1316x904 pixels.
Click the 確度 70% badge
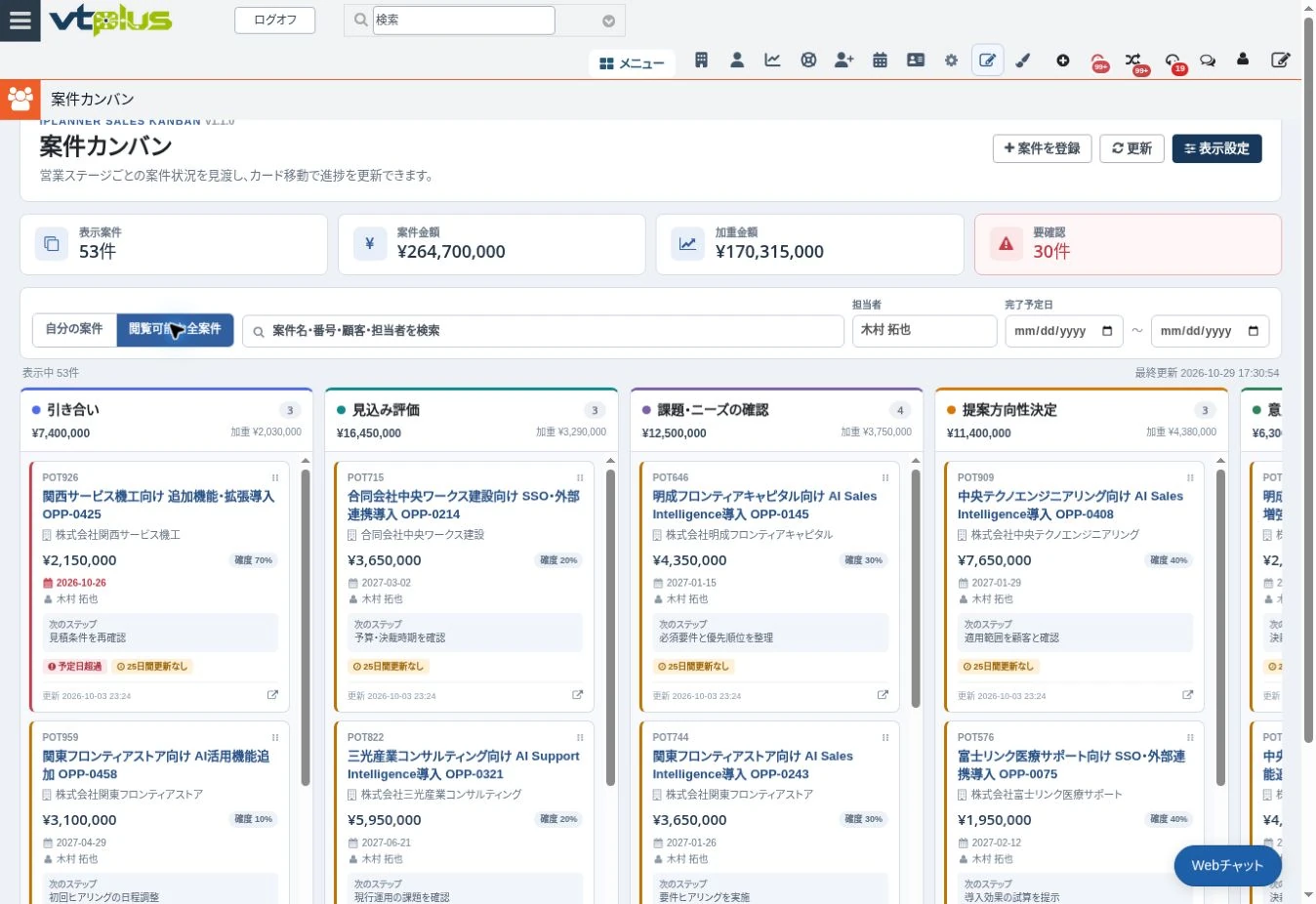[254, 560]
